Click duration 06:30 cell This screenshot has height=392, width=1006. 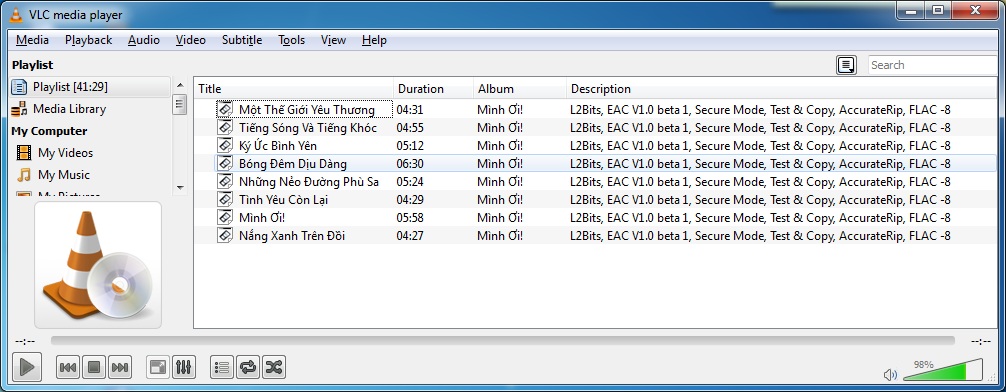pos(410,164)
